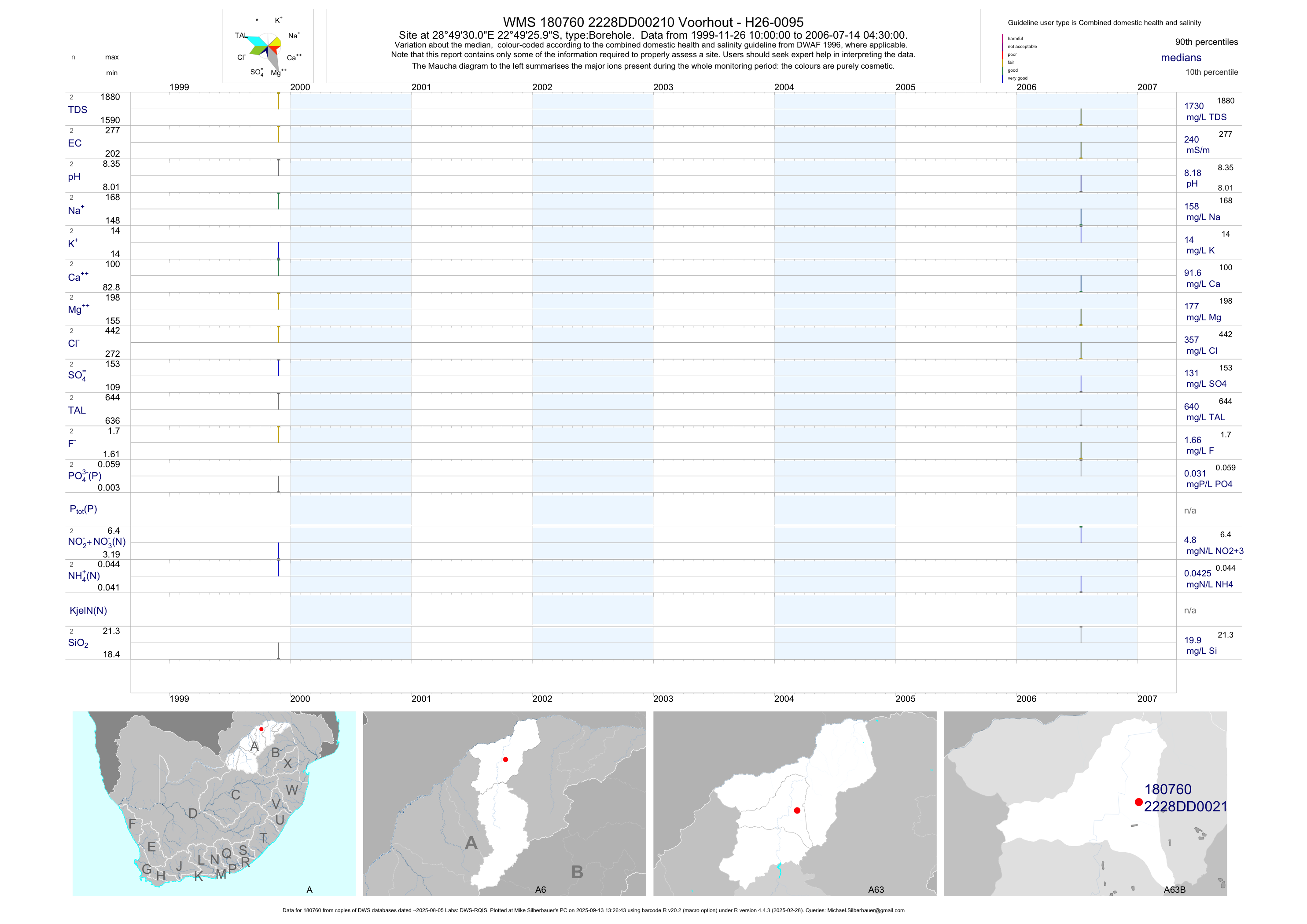Click the Maucha diagram in the header
This screenshot has height=924, width=1307.
(268, 45)
